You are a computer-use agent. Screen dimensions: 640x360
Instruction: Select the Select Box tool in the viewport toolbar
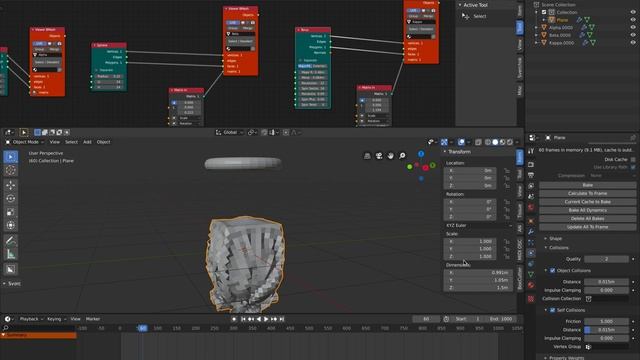point(11,157)
